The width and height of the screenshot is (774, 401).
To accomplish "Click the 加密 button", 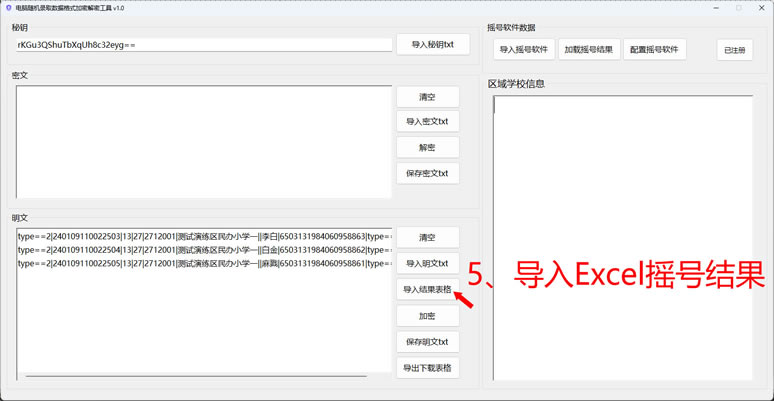I will pyautogui.click(x=427, y=316).
